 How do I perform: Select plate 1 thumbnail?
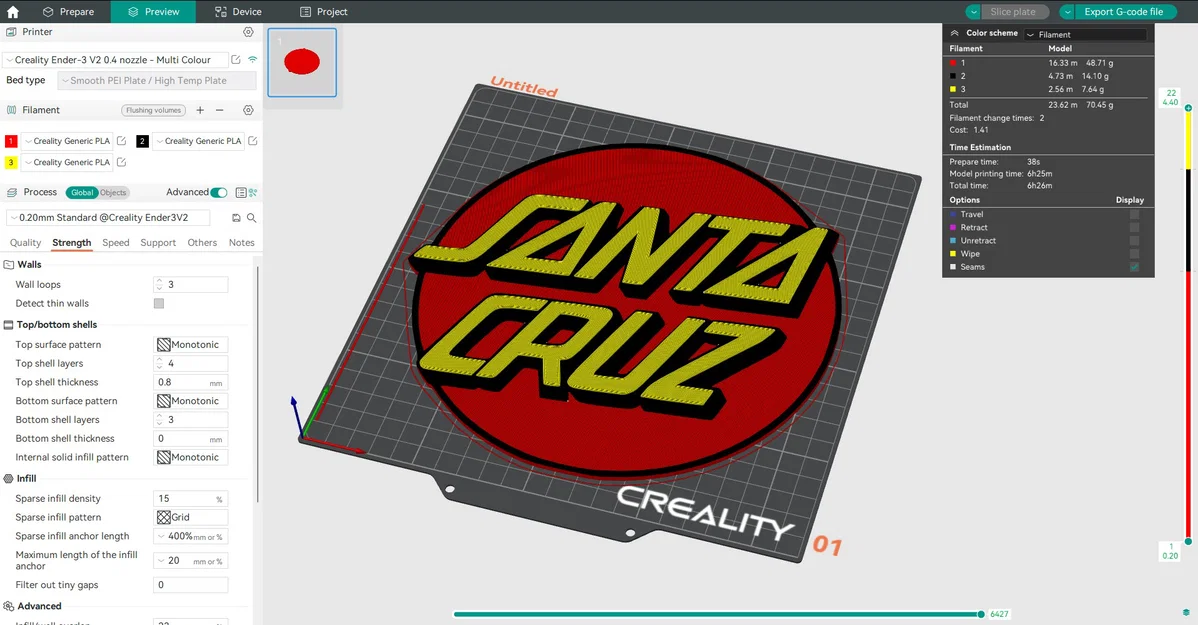[302, 63]
